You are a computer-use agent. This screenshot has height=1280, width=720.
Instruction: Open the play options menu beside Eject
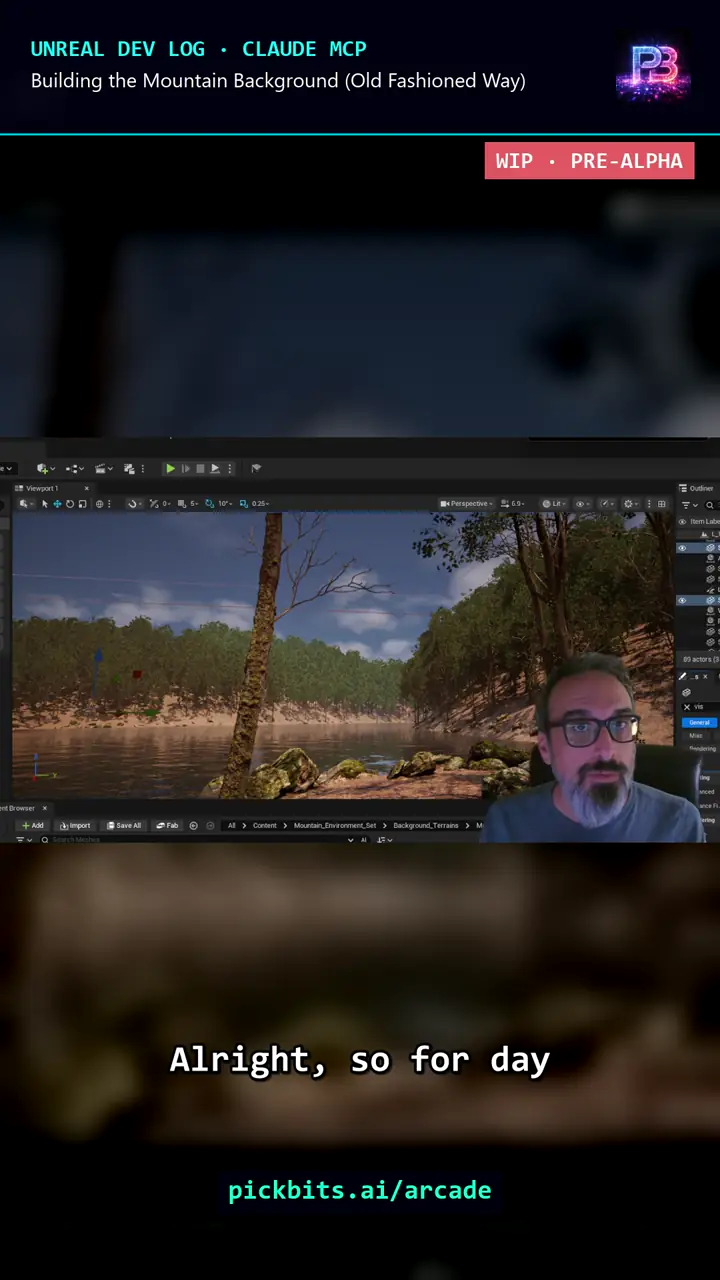(229, 468)
